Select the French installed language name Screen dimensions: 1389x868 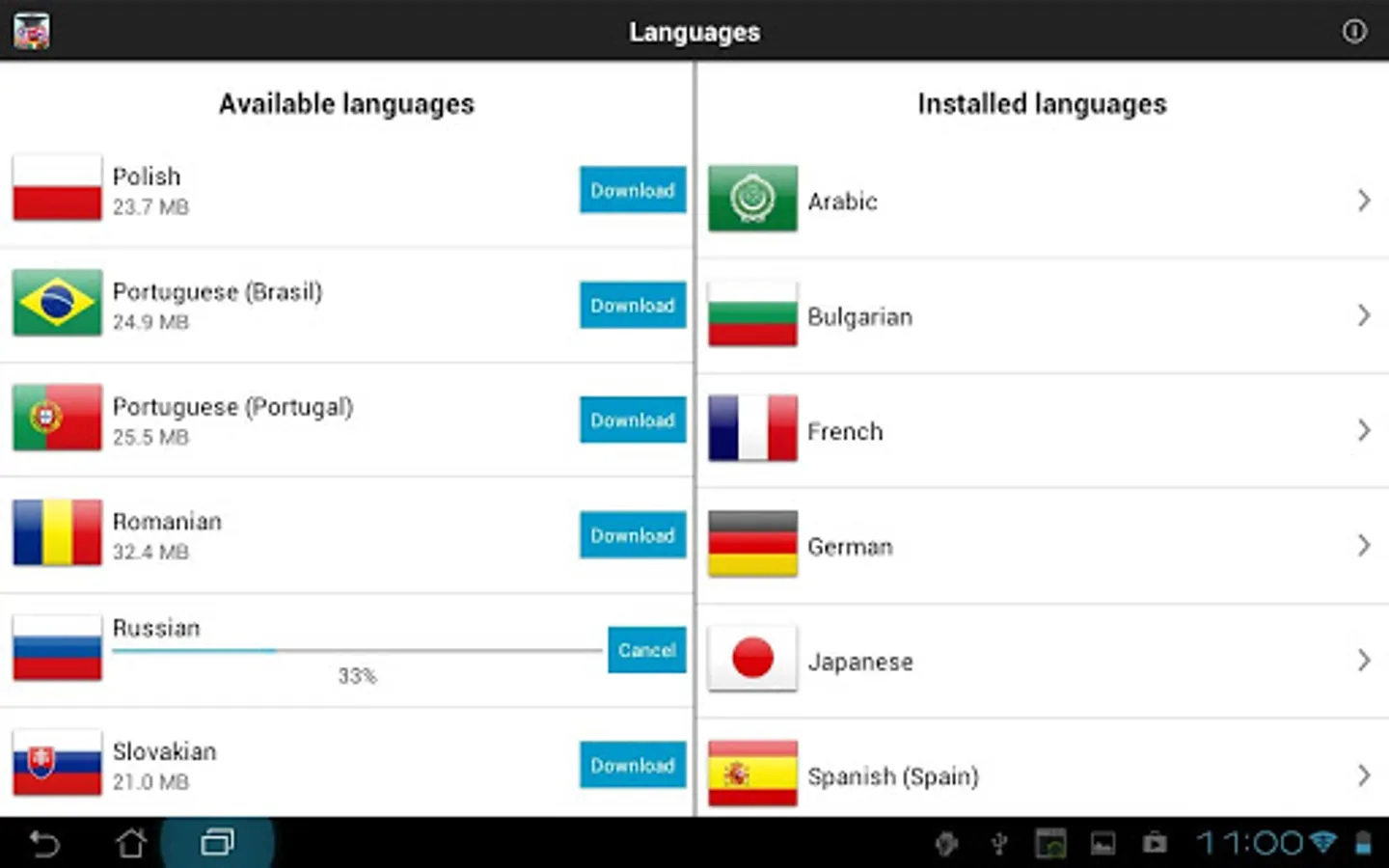[845, 431]
